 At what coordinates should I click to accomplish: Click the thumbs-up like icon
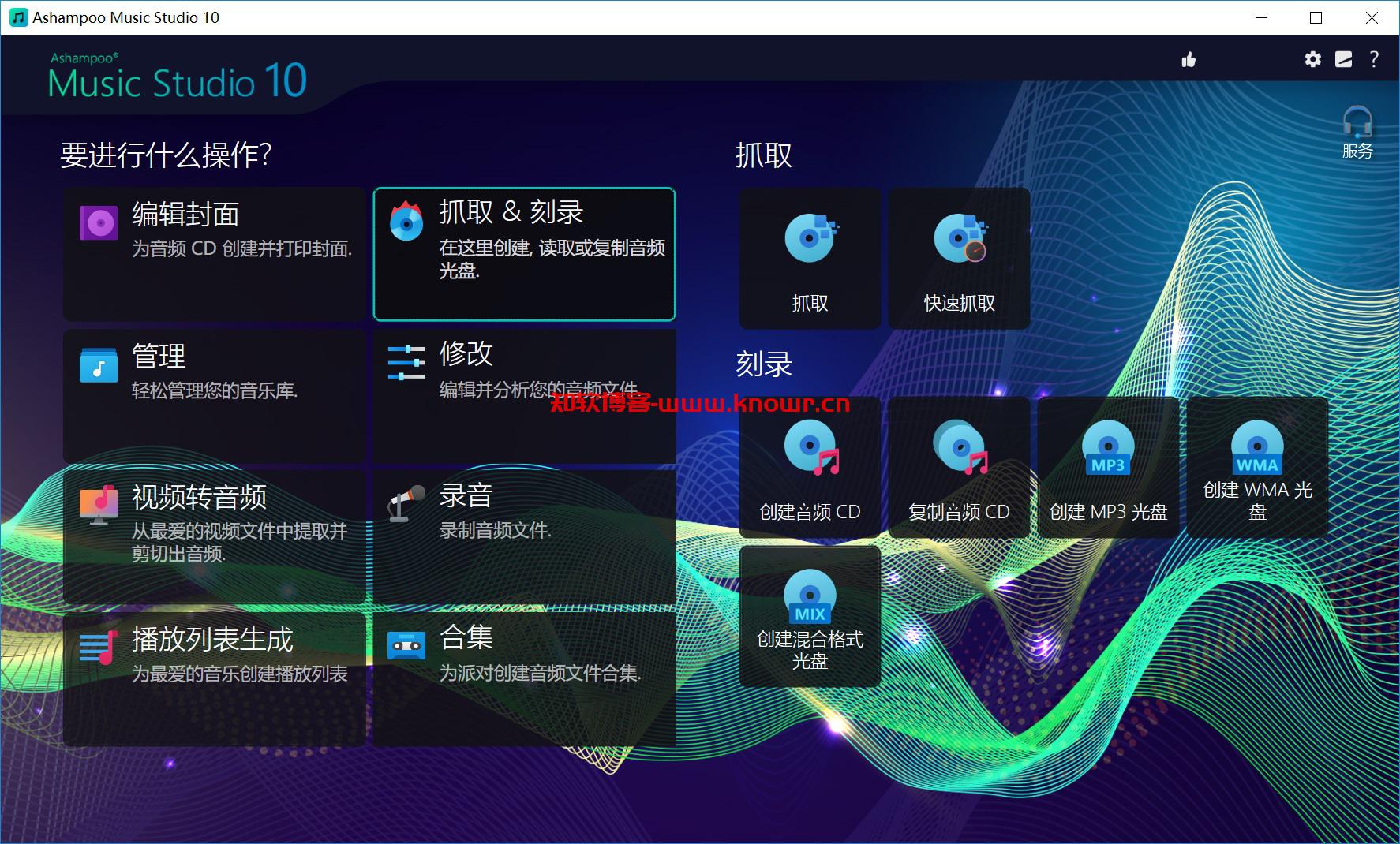(x=1189, y=60)
